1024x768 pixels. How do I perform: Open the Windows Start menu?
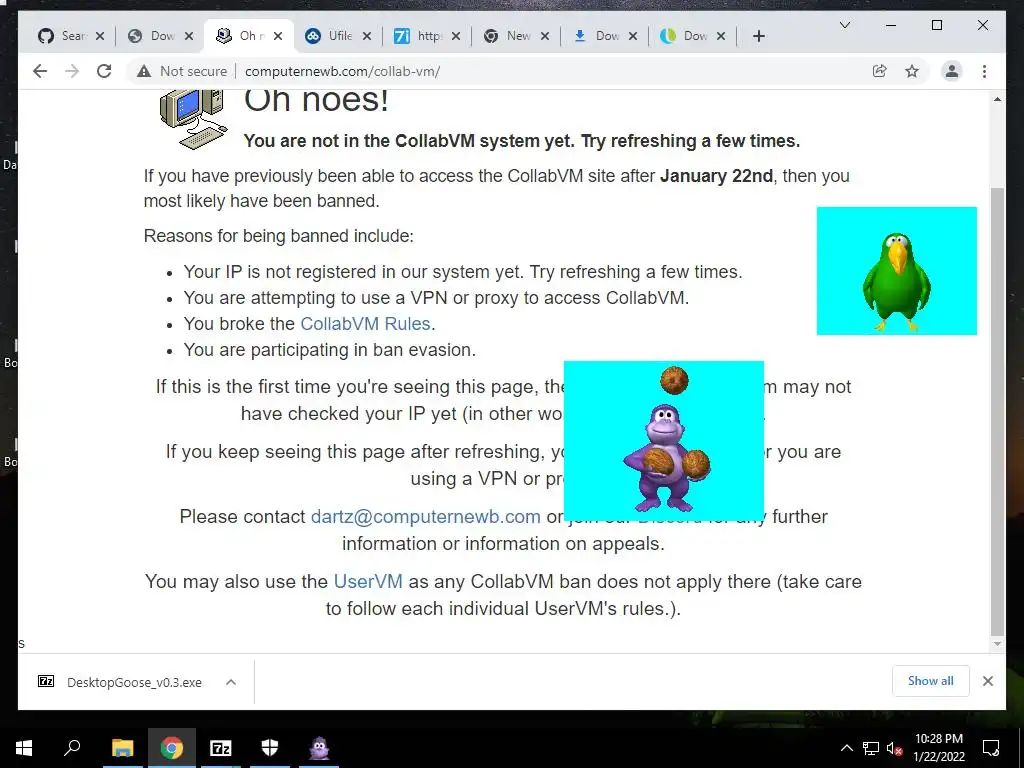point(24,748)
